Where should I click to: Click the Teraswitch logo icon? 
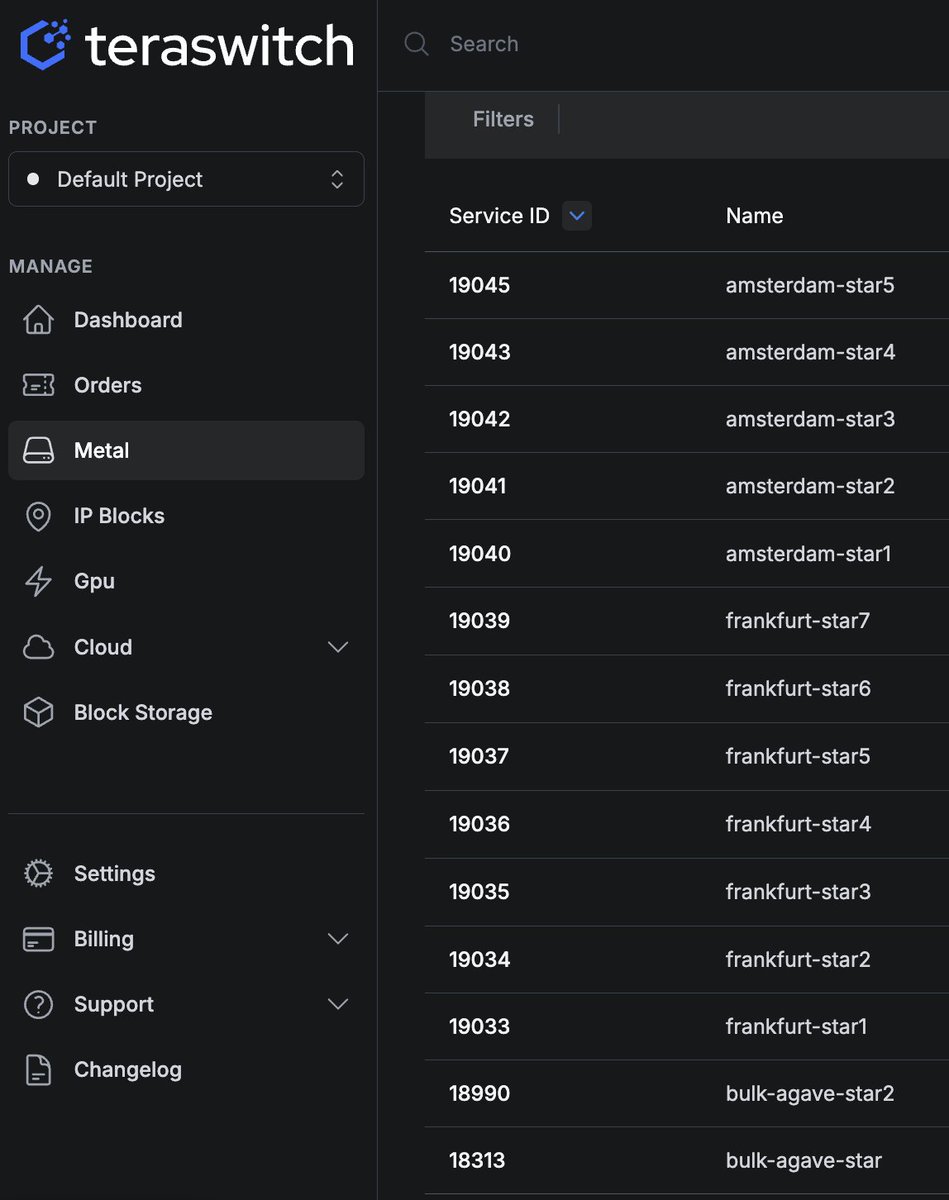click(46, 45)
